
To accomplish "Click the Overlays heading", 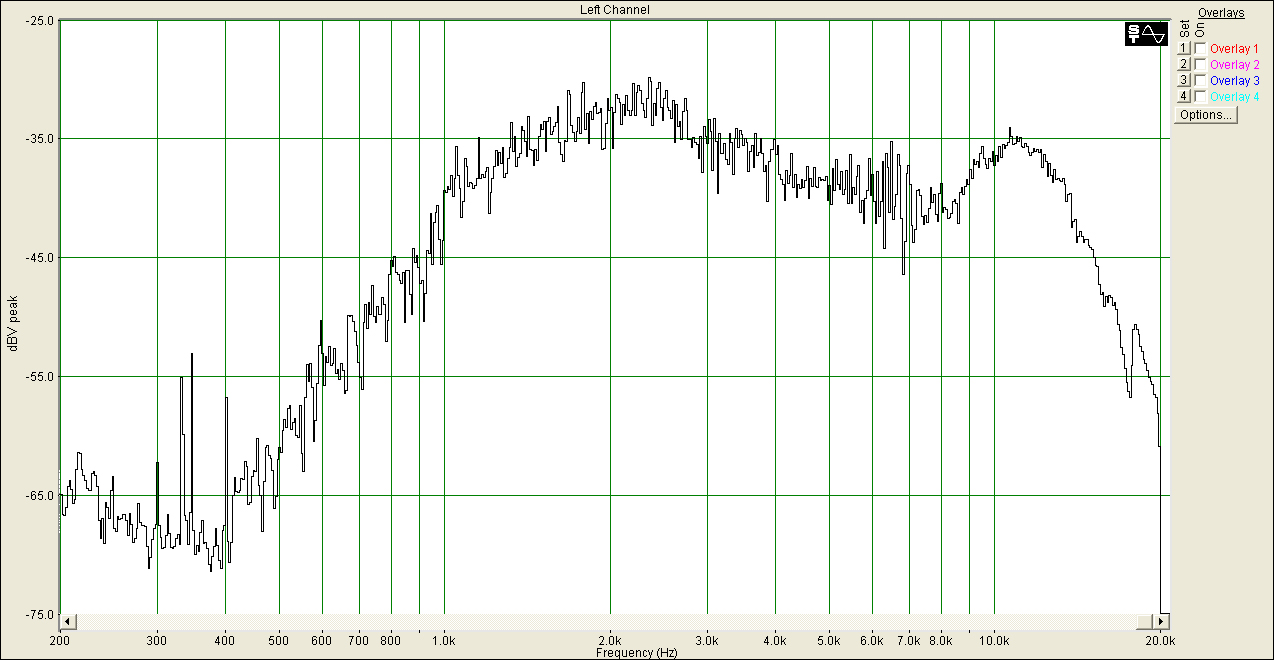I will click(x=1221, y=13).
